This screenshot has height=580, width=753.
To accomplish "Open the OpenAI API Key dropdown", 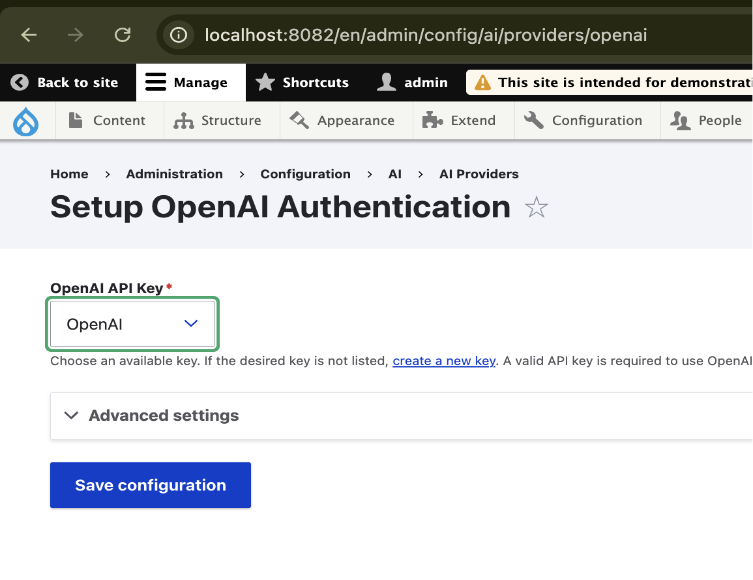I will click(x=133, y=324).
